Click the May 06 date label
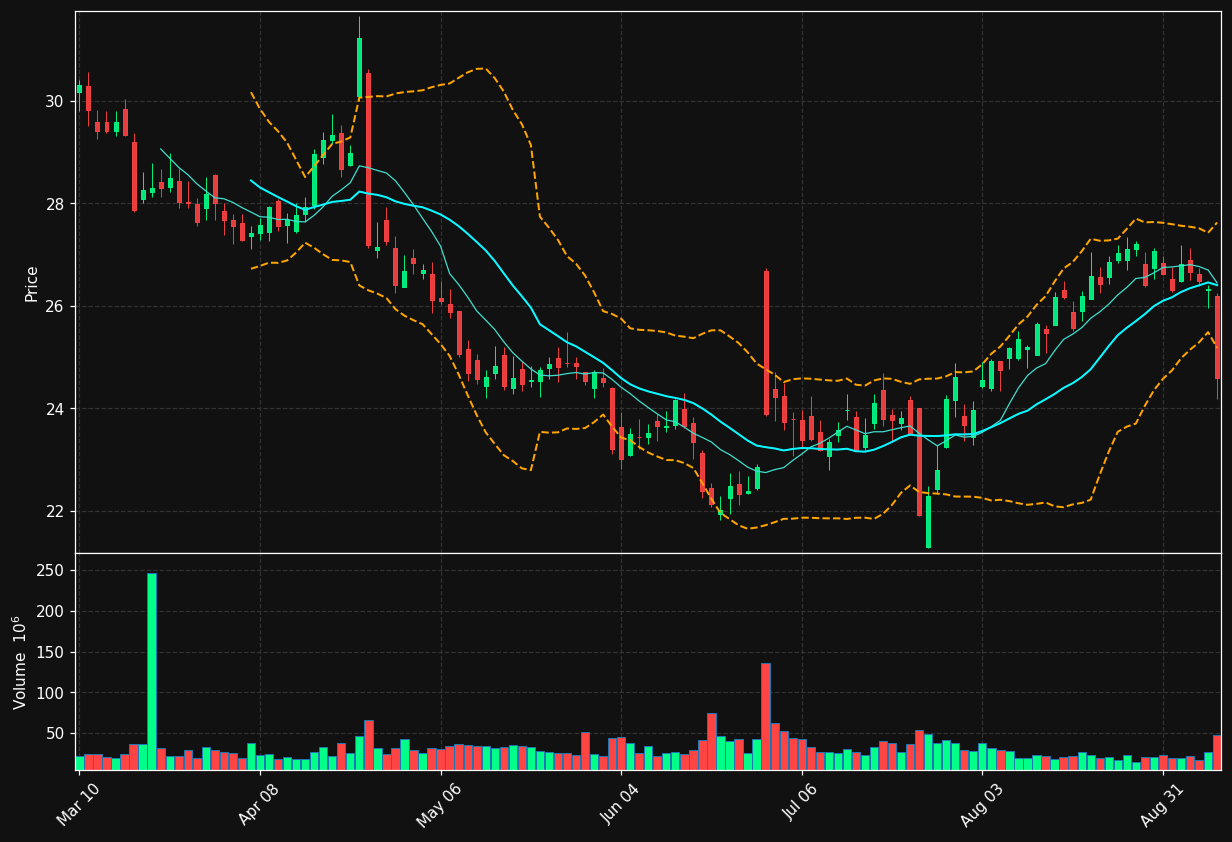 440,804
